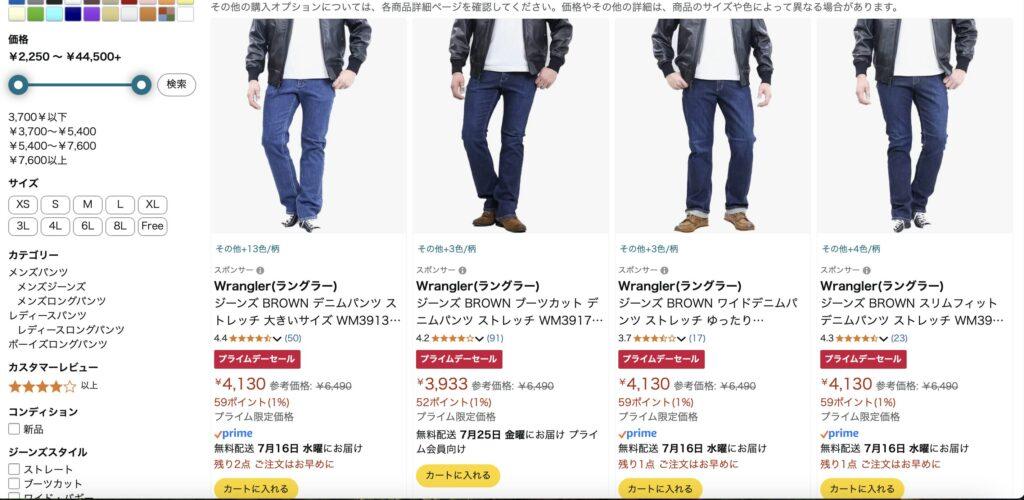
Task: Open sponsor info icon on wide denim listing
Action: (664, 270)
